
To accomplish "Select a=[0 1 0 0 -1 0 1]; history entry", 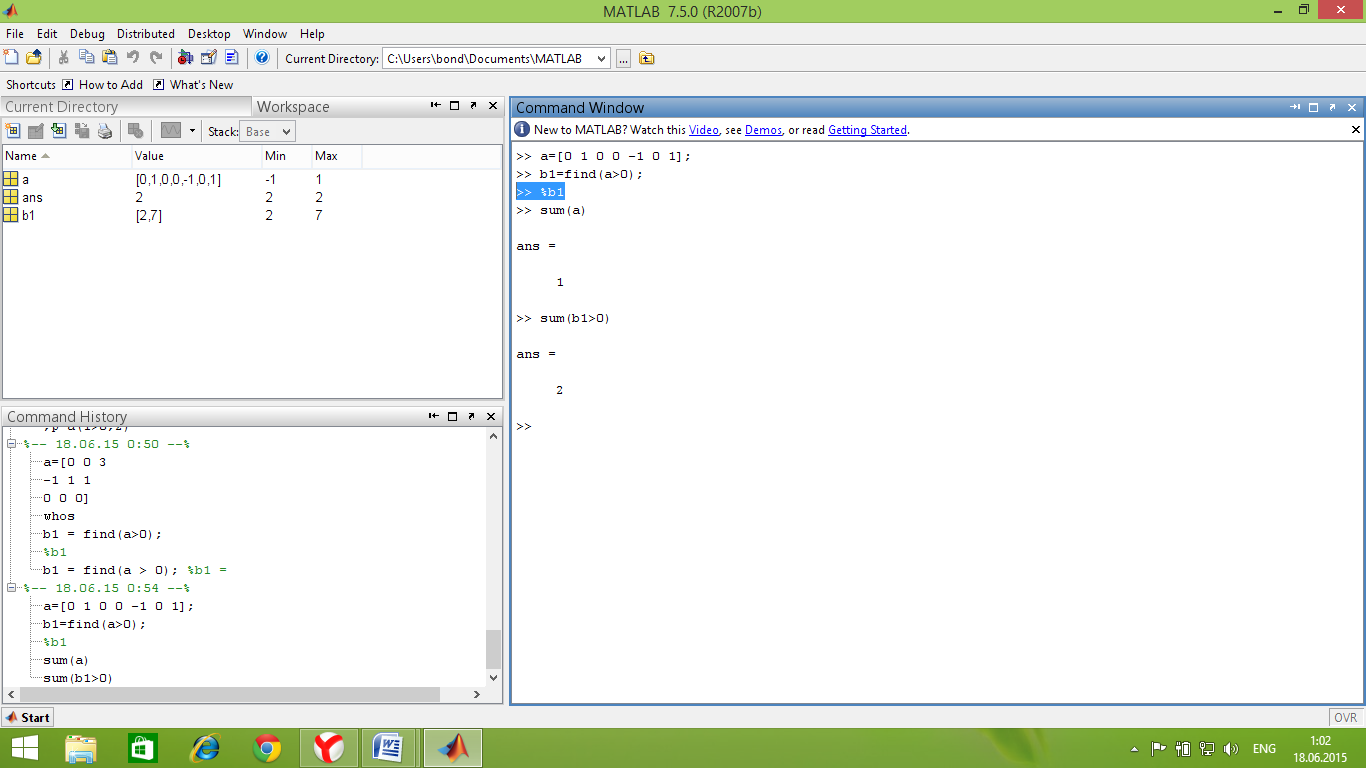I will 118,606.
